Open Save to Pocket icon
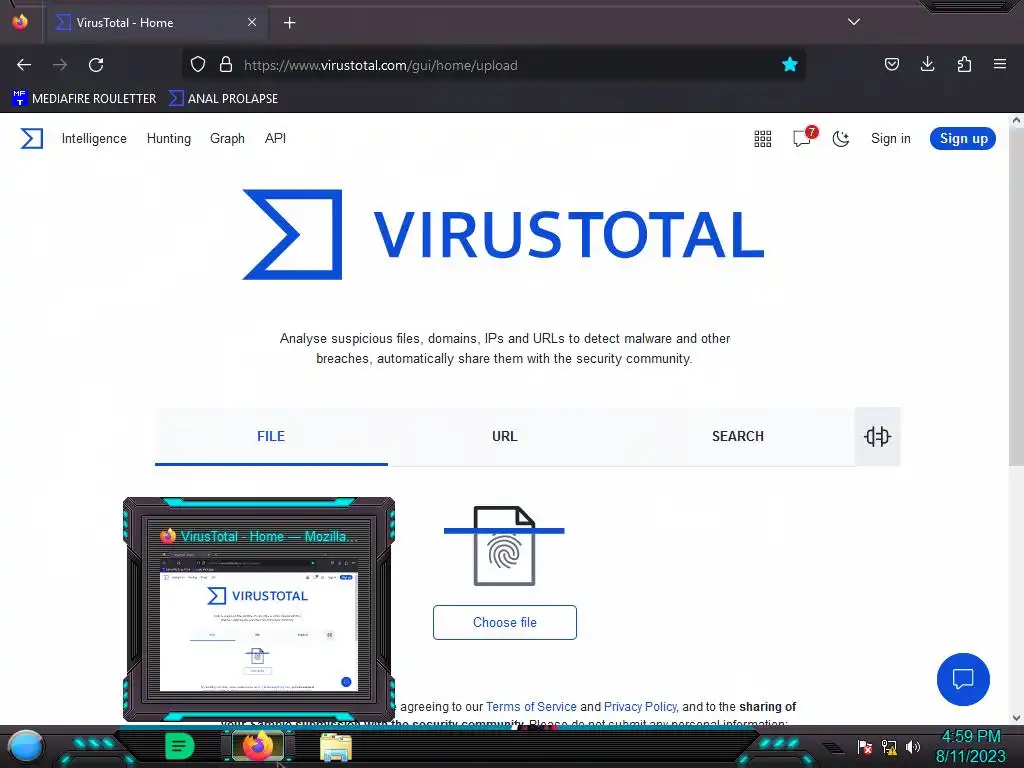The width and height of the screenshot is (1024, 768). 891,64
